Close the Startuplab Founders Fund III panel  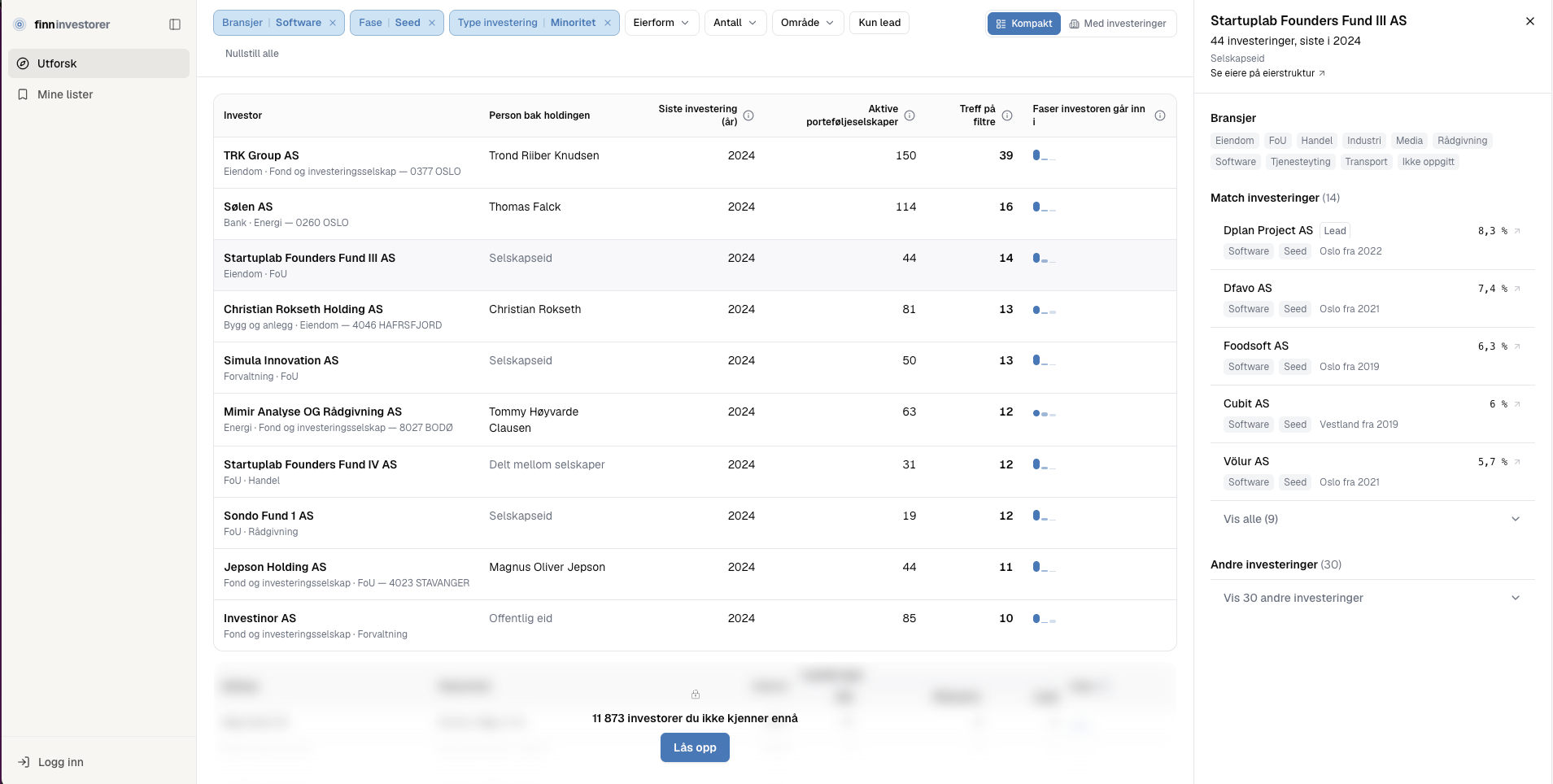coord(1530,21)
